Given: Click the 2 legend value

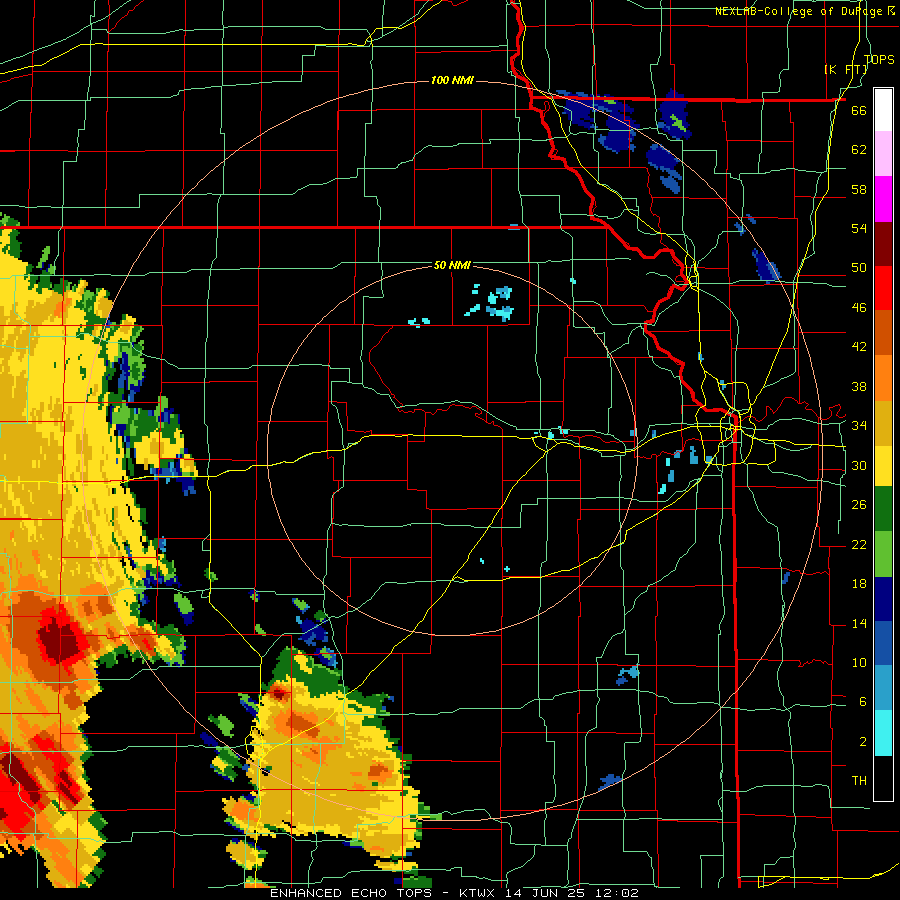Looking at the screenshot, I should click(x=862, y=742).
